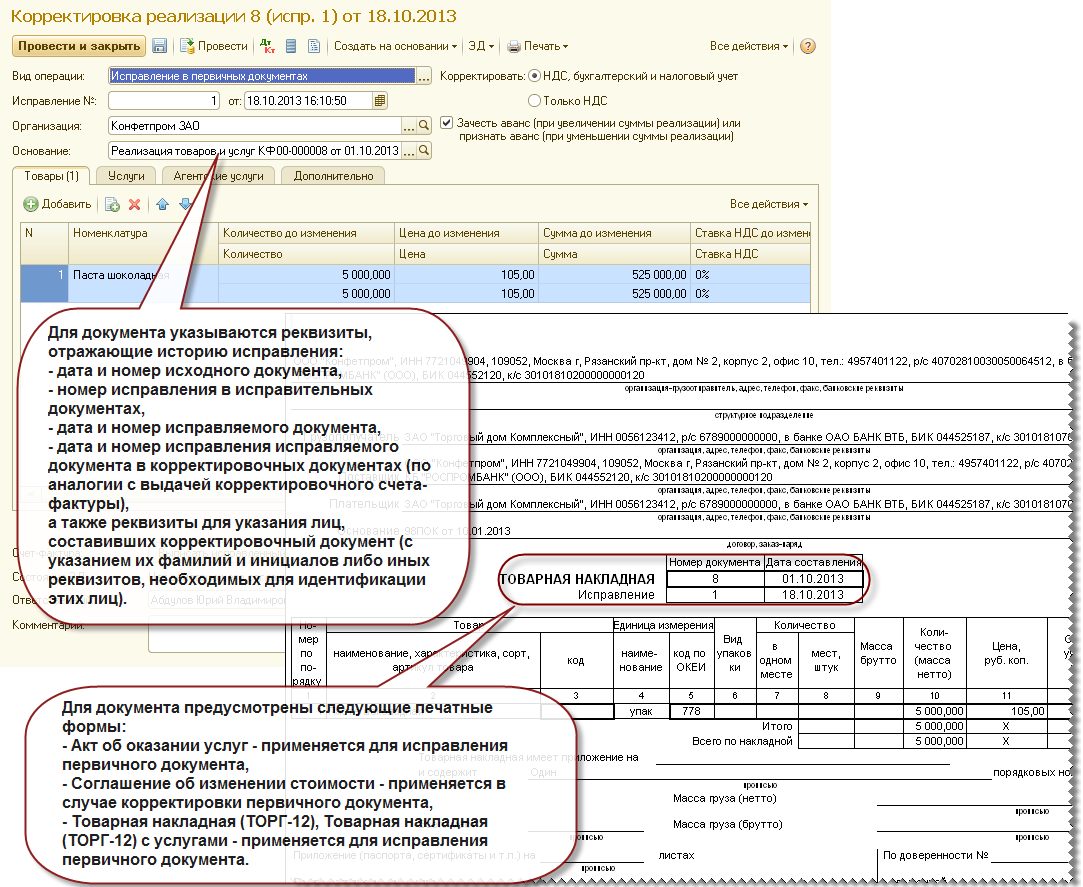Open Все действия menu above the goods table
1083x887 pixels.
tap(769, 204)
